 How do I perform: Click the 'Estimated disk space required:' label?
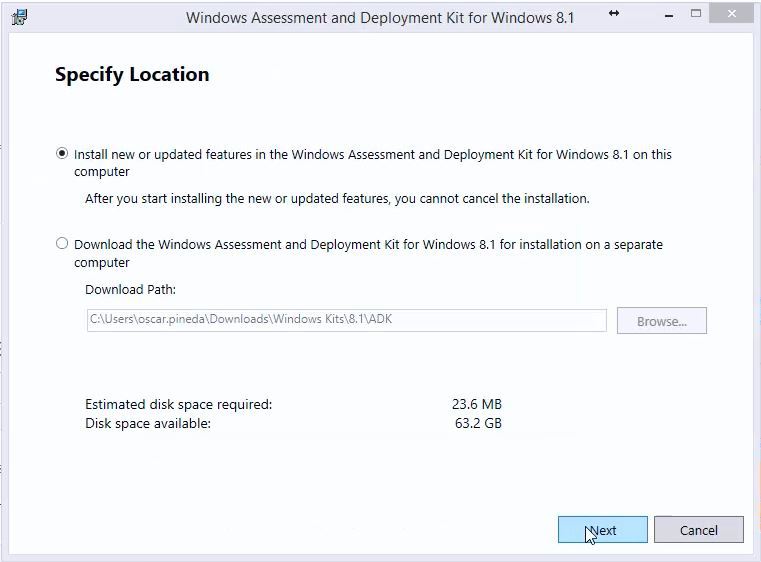[x=179, y=404]
